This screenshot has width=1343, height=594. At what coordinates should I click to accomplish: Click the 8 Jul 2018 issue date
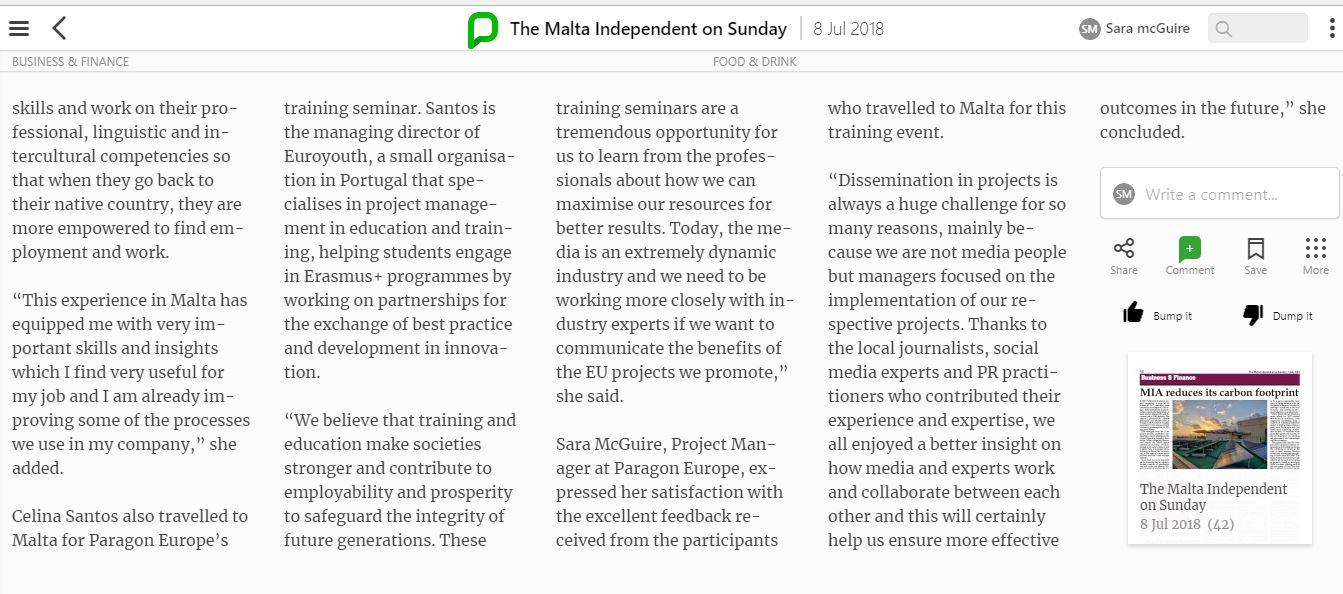pyautogui.click(x=848, y=29)
